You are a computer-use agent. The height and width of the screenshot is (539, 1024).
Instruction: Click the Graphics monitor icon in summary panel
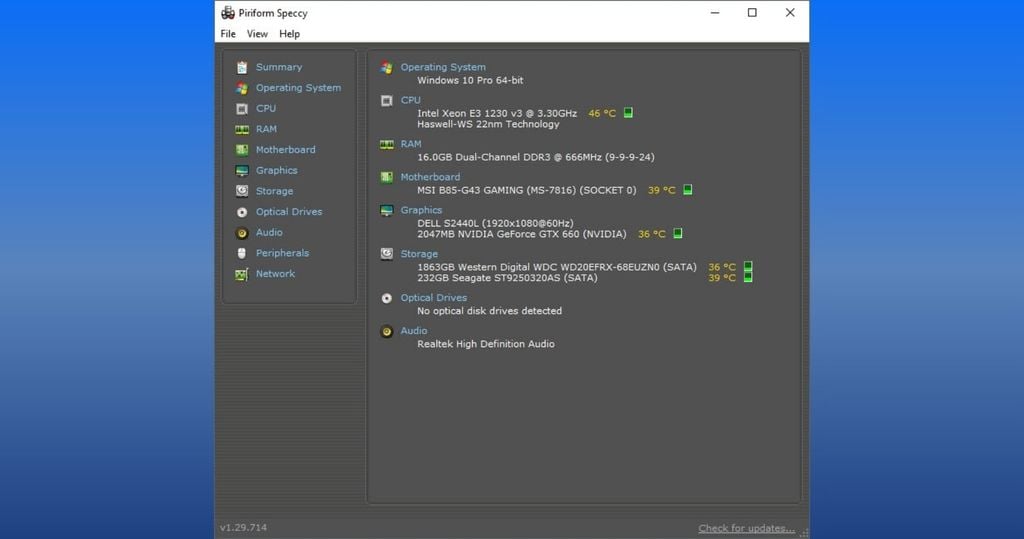(387, 210)
